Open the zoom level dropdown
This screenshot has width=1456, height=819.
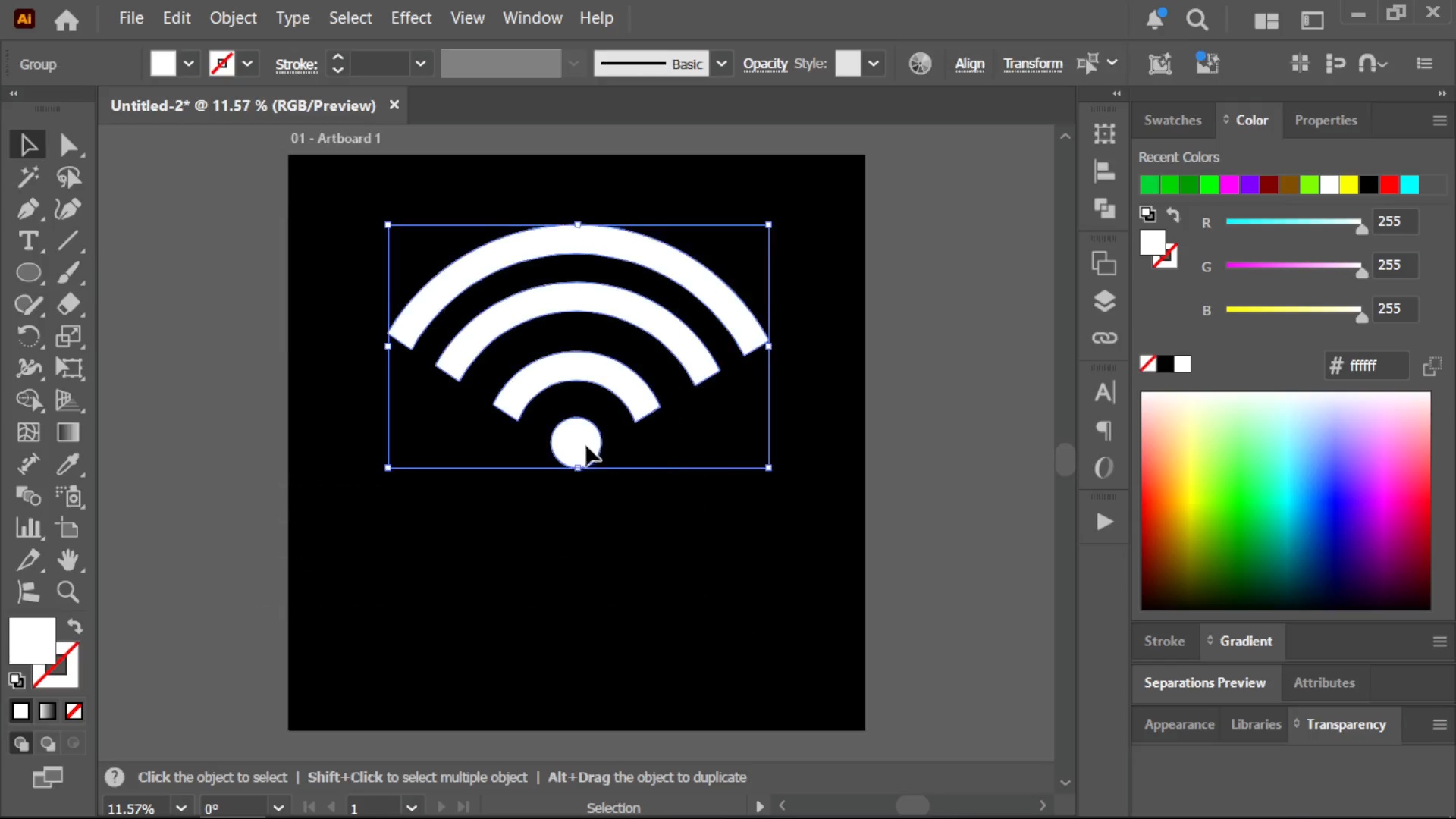180,808
